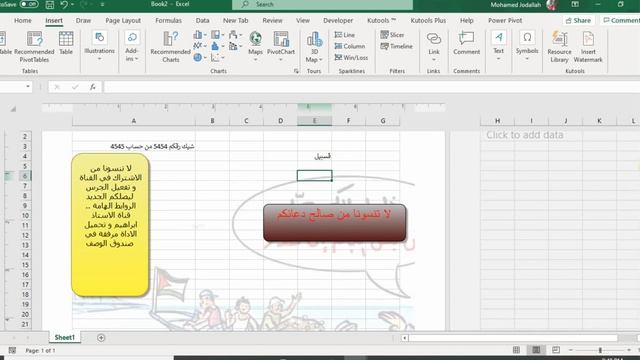The width and height of the screenshot is (640, 360).
Task: Switch to the Review tab
Action: [x=272, y=20]
